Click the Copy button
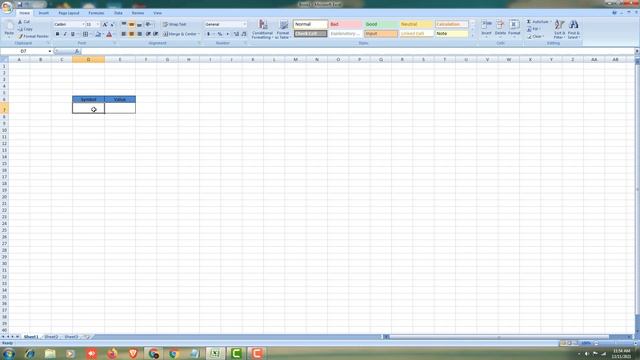Image resolution: width=640 pixels, height=360 pixels. click(x=24, y=29)
